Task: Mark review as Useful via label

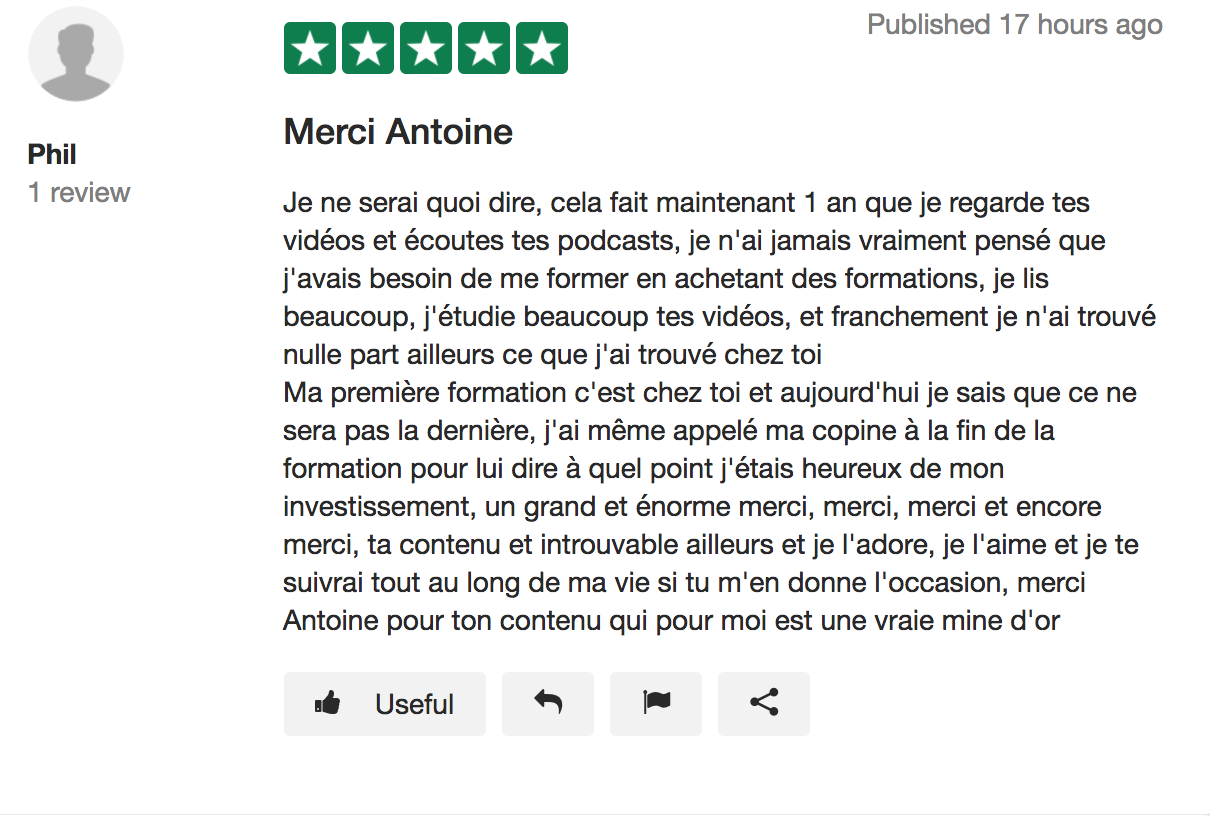Action: pyautogui.click(x=414, y=704)
